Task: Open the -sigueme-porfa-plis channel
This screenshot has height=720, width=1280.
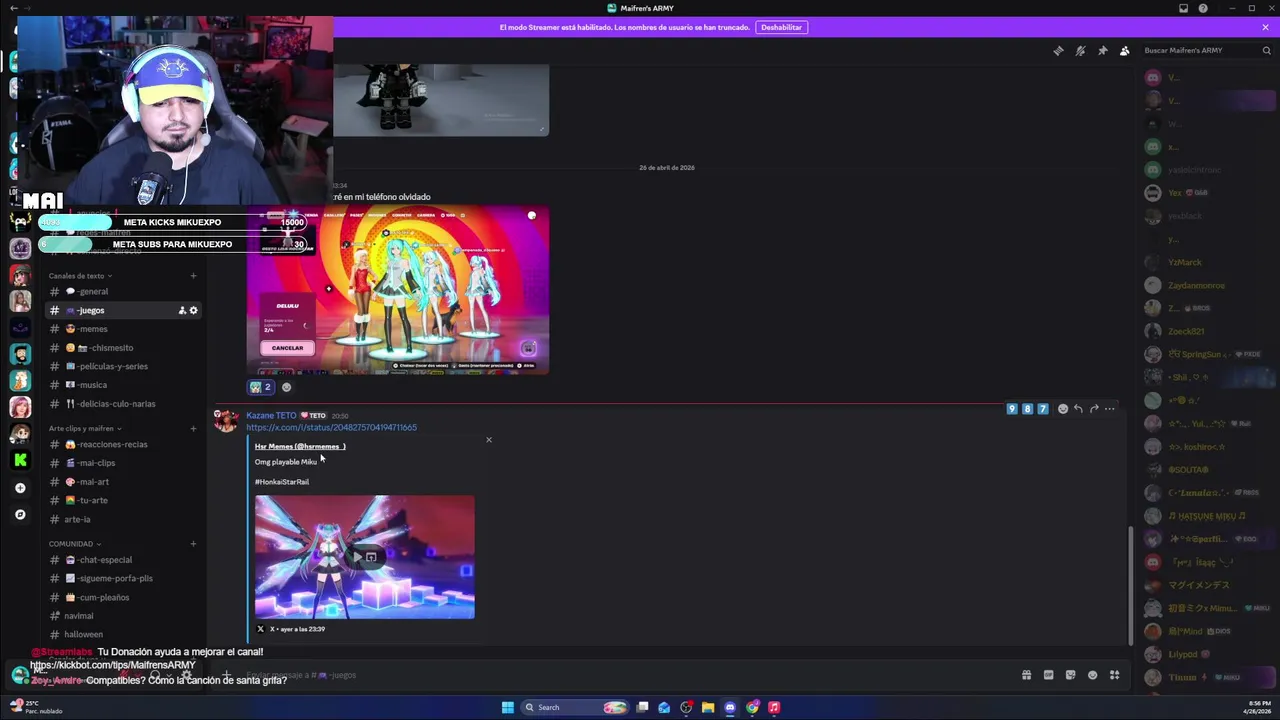Action: pyautogui.click(x=125, y=578)
